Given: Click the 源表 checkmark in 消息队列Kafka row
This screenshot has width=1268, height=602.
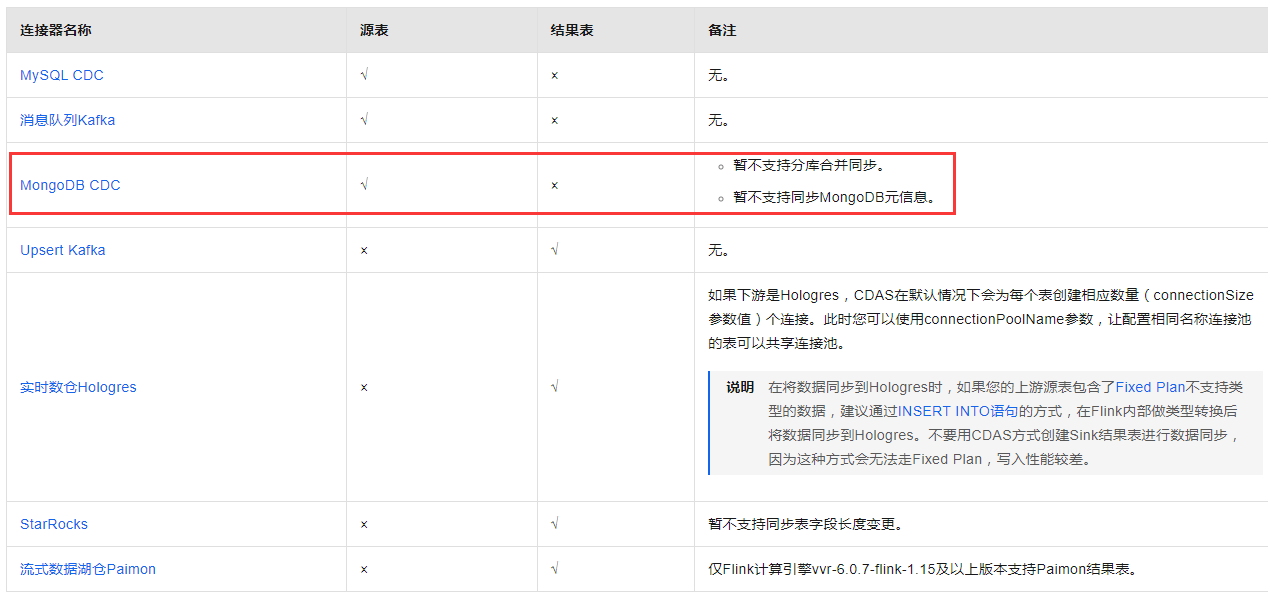Looking at the screenshot, I should [x=364, y=120].
